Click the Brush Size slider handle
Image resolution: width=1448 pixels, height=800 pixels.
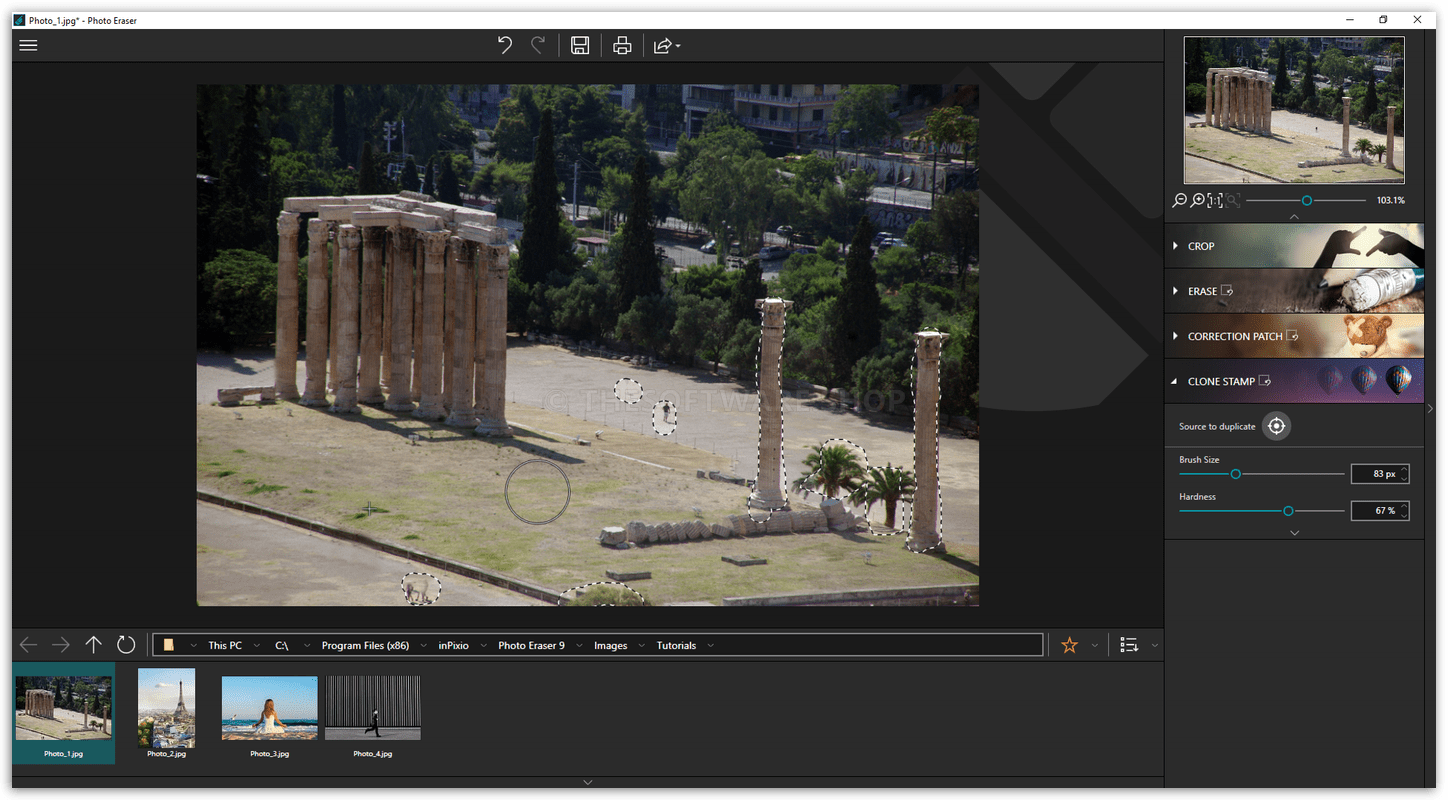pos(1236,474)
